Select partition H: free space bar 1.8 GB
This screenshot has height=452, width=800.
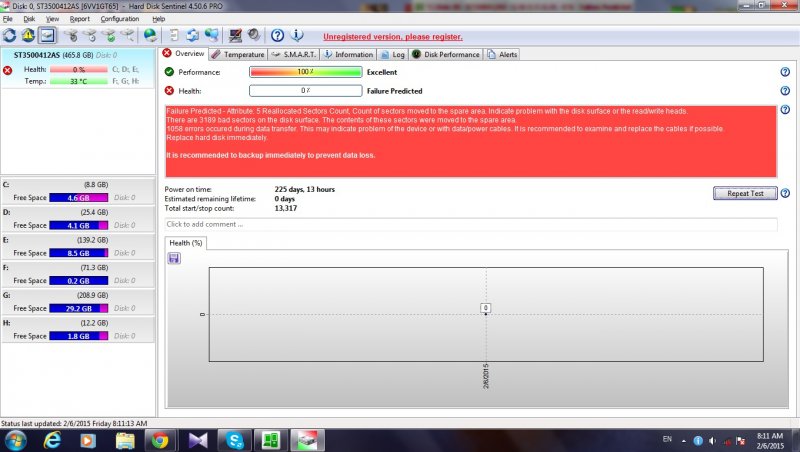pos(79,336)
